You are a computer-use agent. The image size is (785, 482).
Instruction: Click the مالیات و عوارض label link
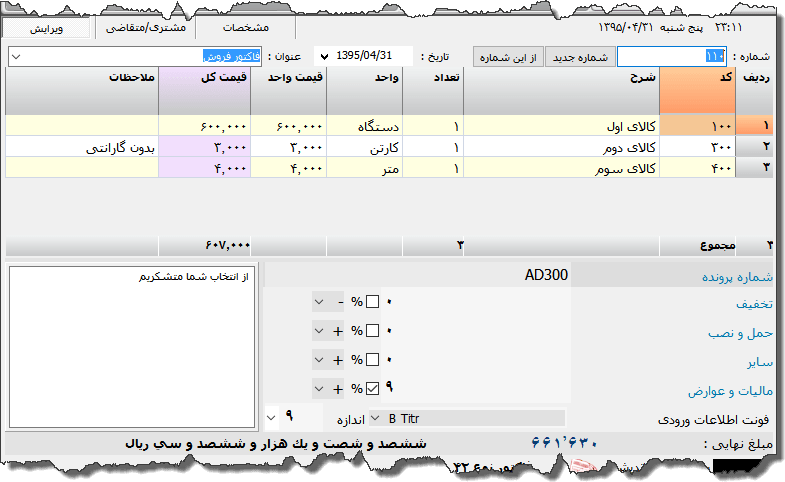pyautogui.click(x=730, y=391)
